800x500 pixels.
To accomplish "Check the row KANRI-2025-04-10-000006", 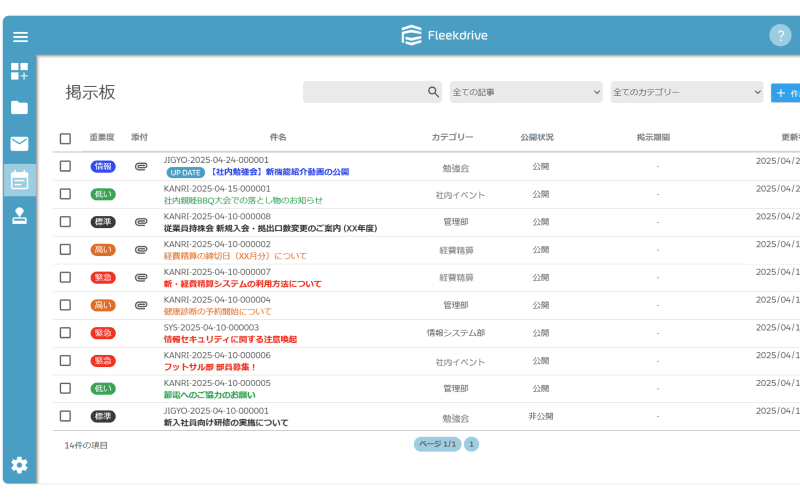I will [x=65, y=361].
